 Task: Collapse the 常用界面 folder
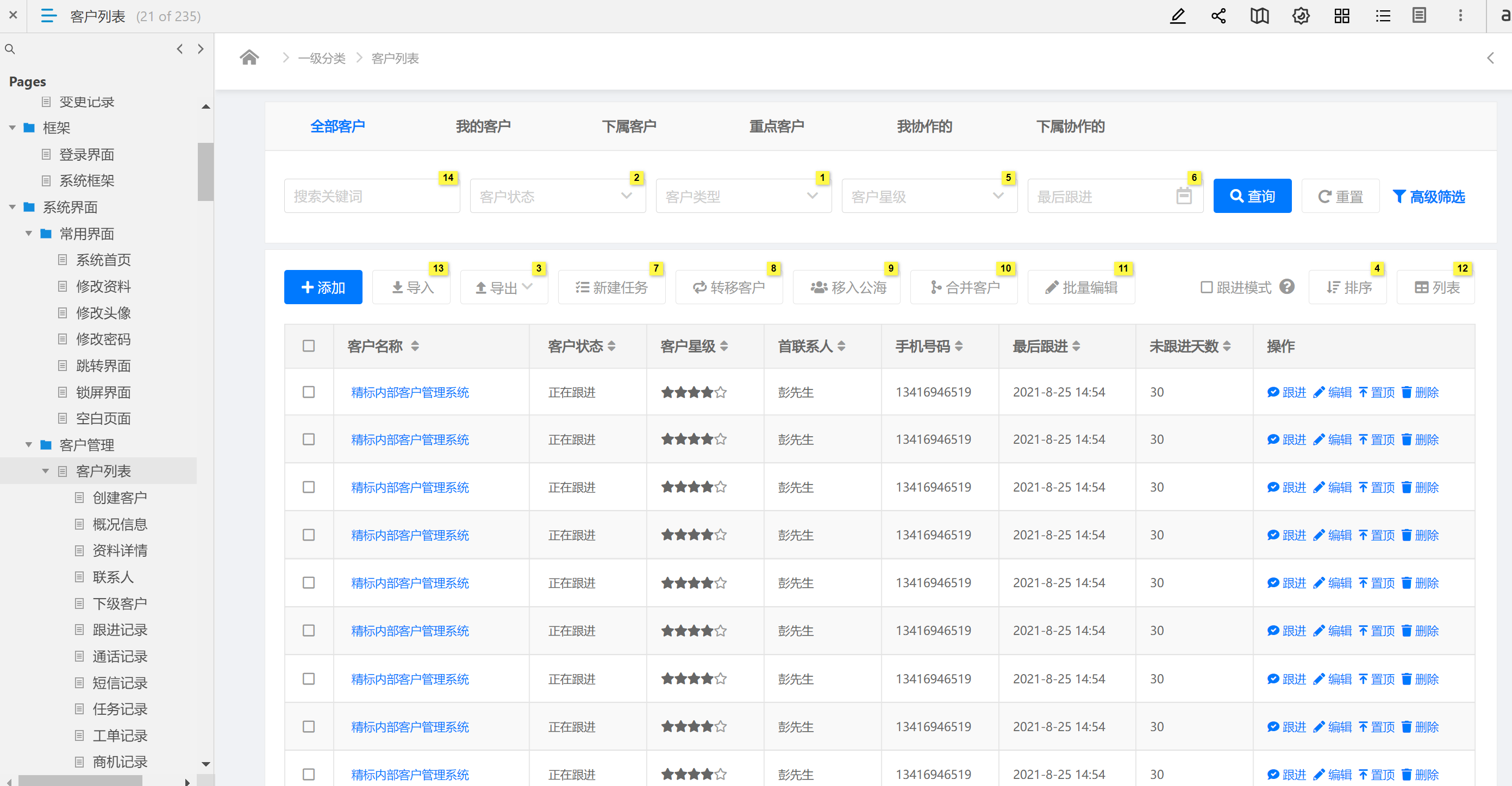(28, 234)
